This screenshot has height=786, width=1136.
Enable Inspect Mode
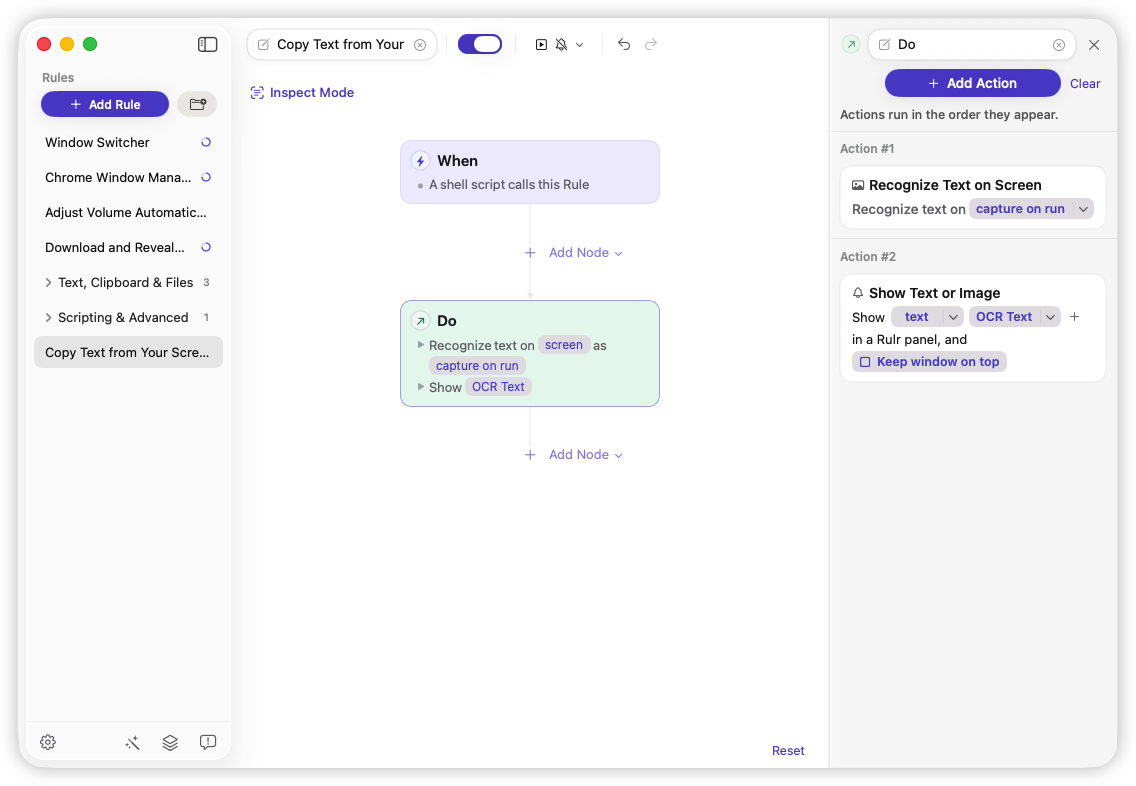click(302, 93)
